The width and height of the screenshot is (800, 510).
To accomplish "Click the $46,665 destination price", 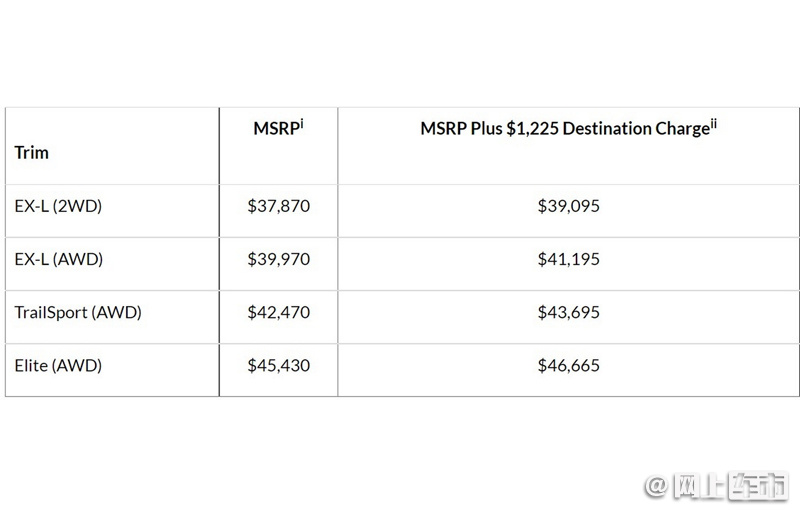I will 568,366.
